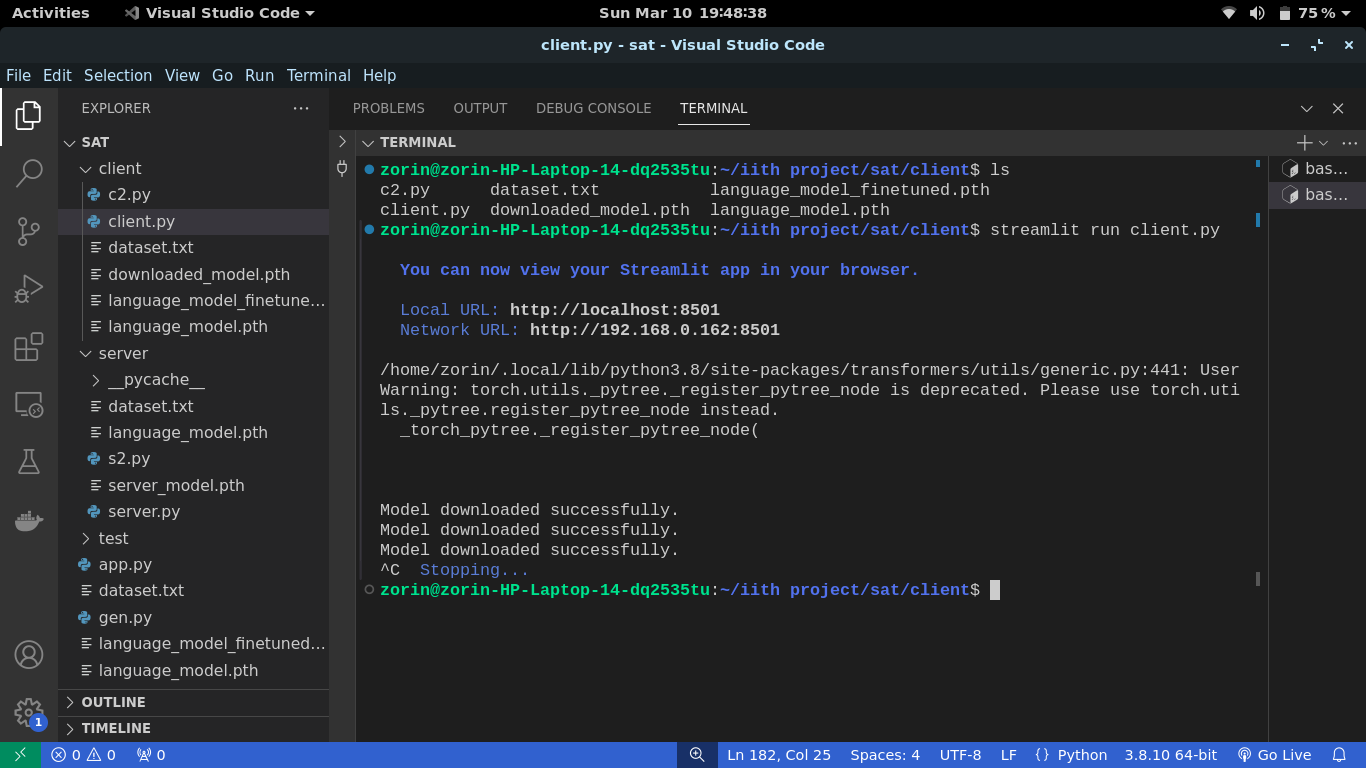1366x768 pixels.
Task: Switch to the OUTPUT tab
Action: tap(480, 108)
